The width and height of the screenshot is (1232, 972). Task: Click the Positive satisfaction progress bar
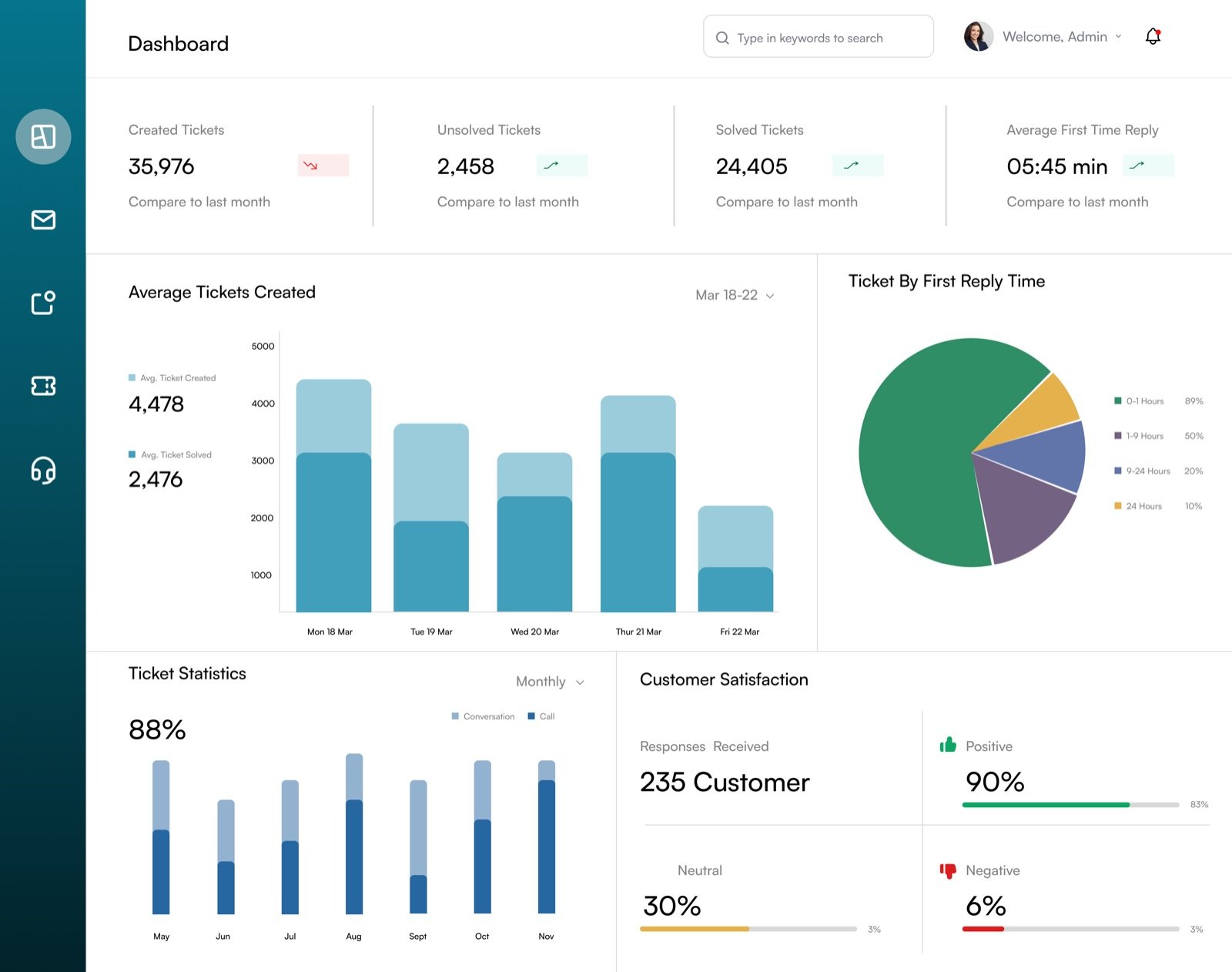(1070, 805)
